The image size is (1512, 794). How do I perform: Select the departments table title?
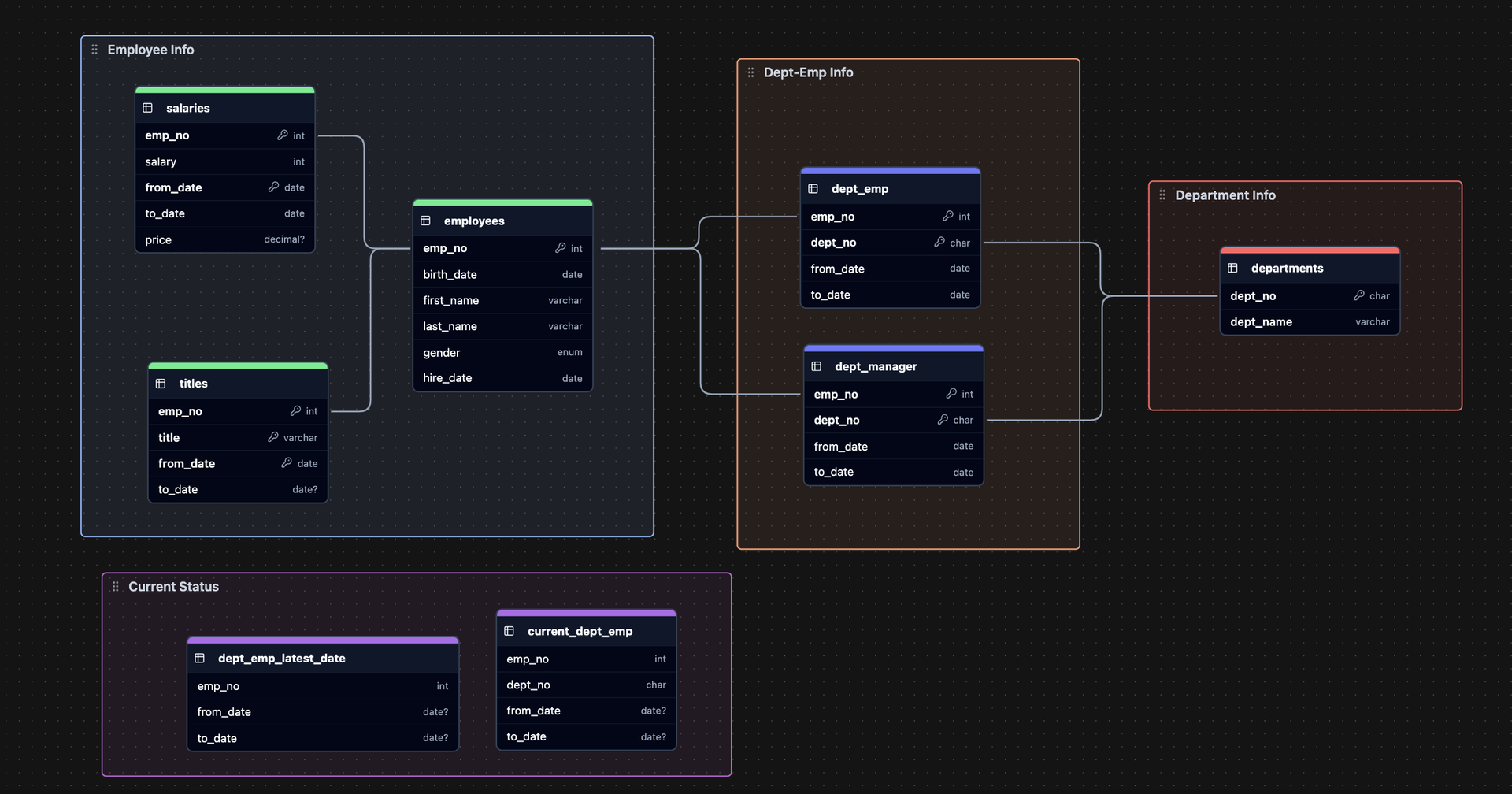pyautogui.click(x=1287, y=268)
